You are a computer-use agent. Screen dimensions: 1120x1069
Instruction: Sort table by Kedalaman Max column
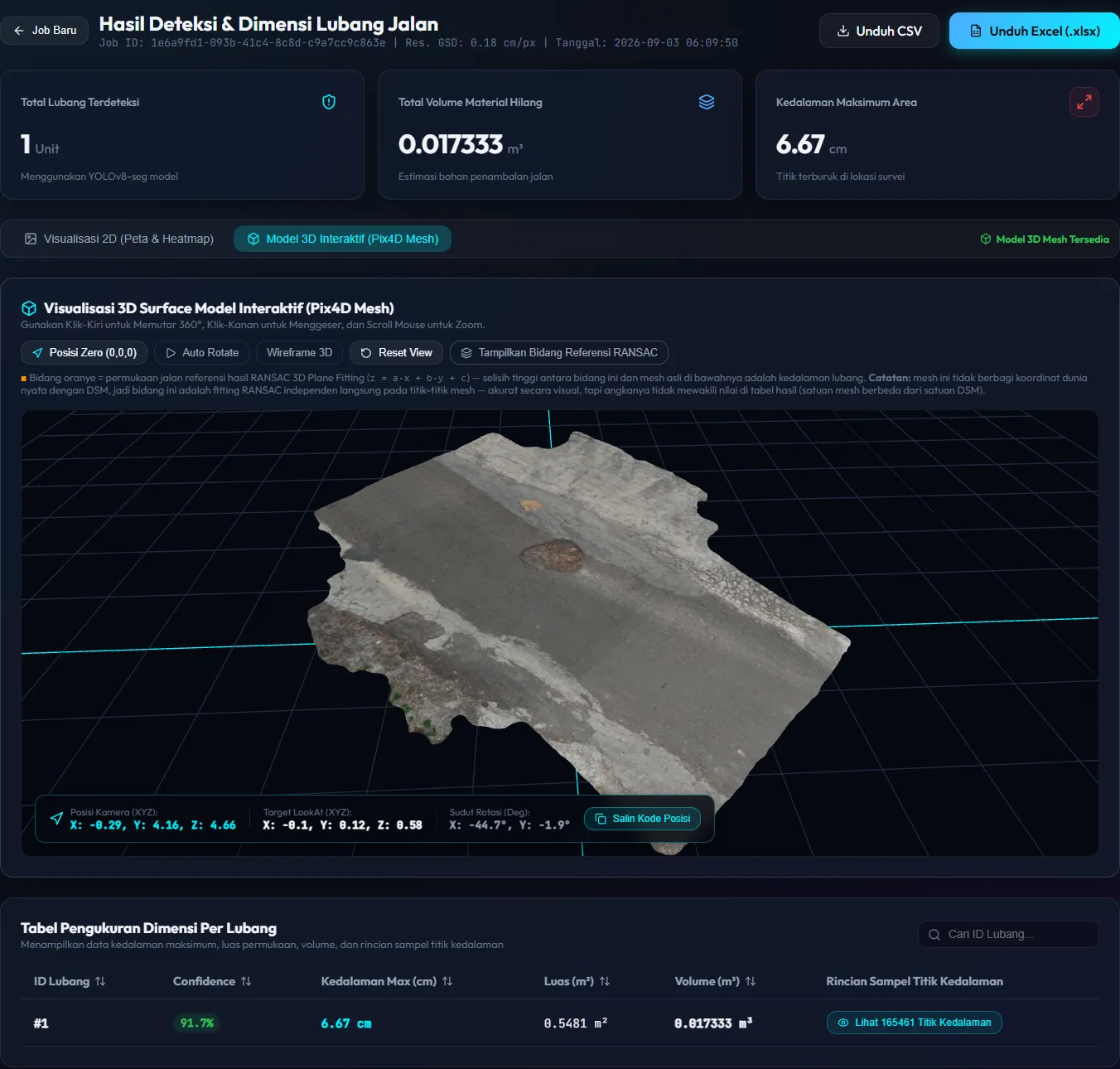pyautogui.click(x=387, y=981)
